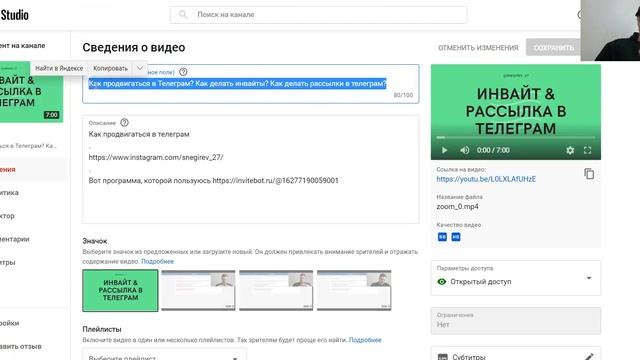Click the instagram.com/snegirev_27 description line

click(x=156, y=157)
